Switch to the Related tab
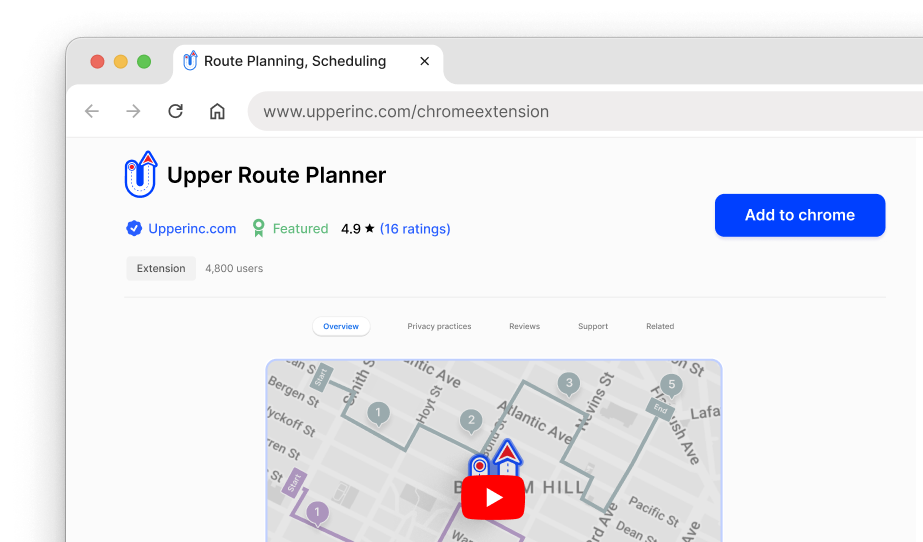This screenshot has width=923, height=542. 660,326
